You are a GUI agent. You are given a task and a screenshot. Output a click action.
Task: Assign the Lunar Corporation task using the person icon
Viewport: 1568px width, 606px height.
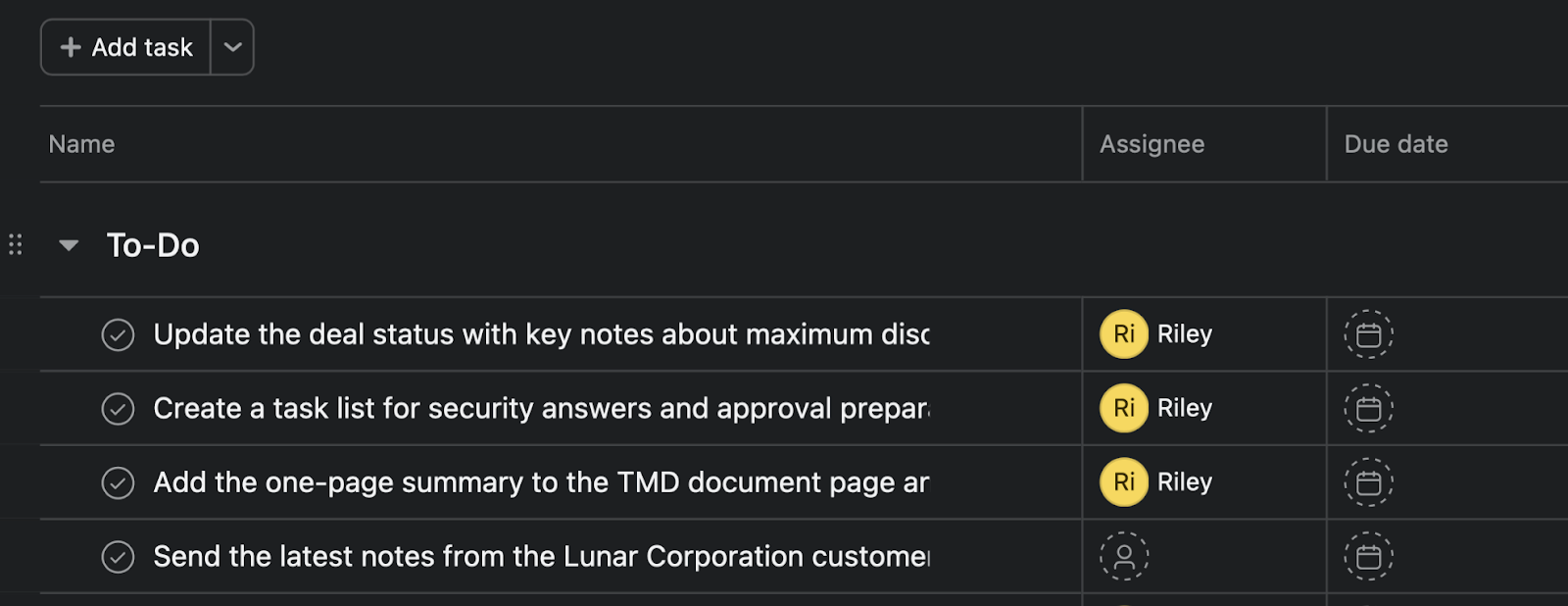(1123, 557)
